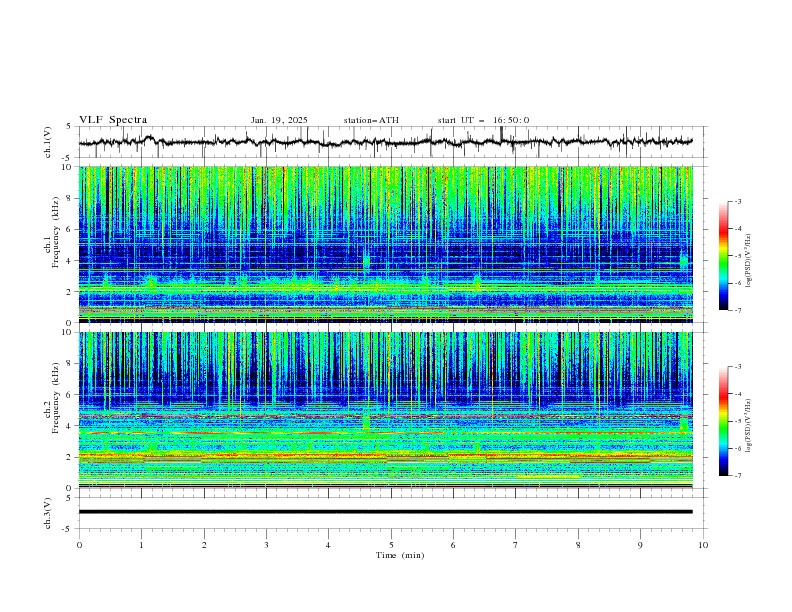
Task: Click the "-5" tick on upper colorbar
Action: [x=738, y=256]
